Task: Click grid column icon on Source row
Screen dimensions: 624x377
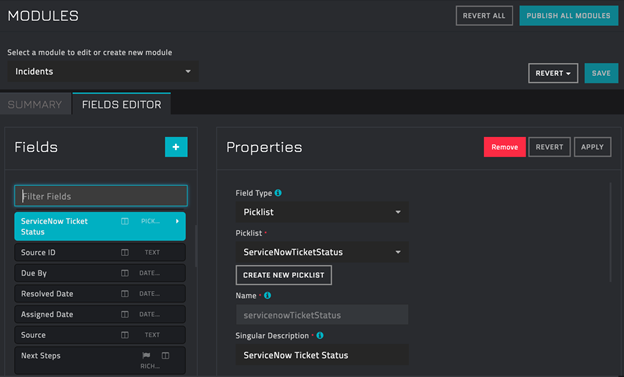Action: (125, 335)
